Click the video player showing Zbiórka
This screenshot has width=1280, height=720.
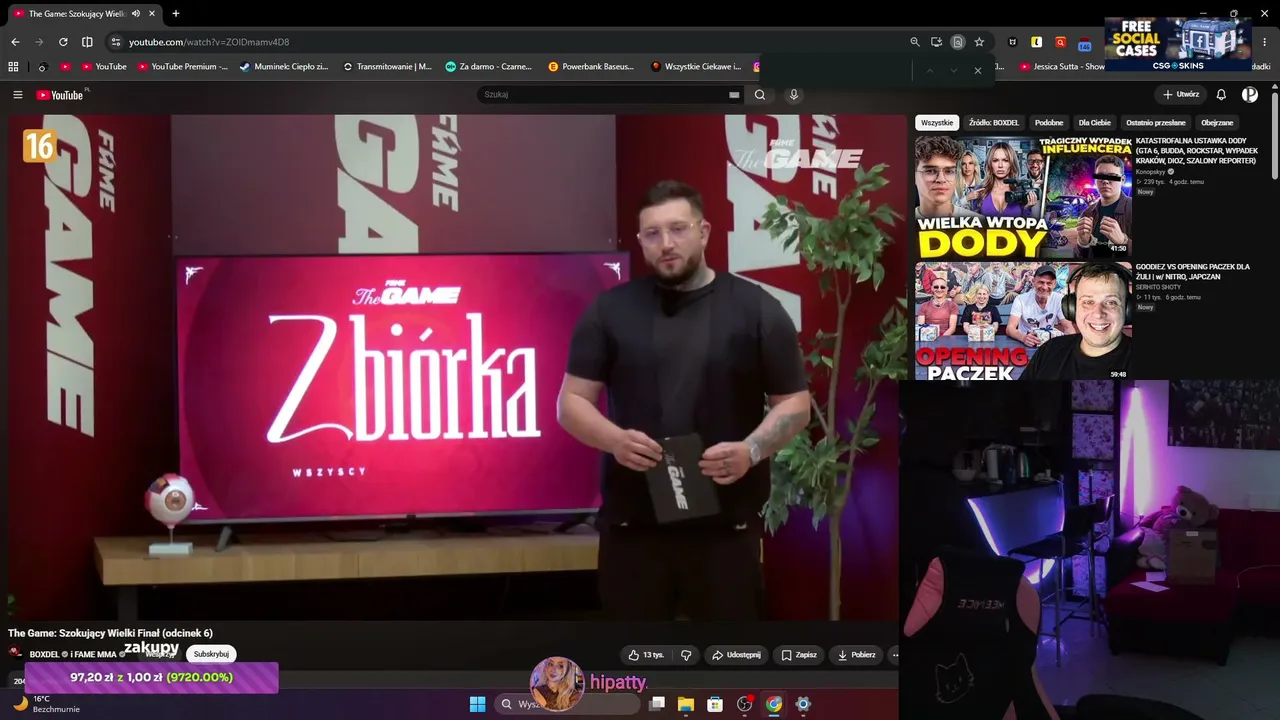453,367
